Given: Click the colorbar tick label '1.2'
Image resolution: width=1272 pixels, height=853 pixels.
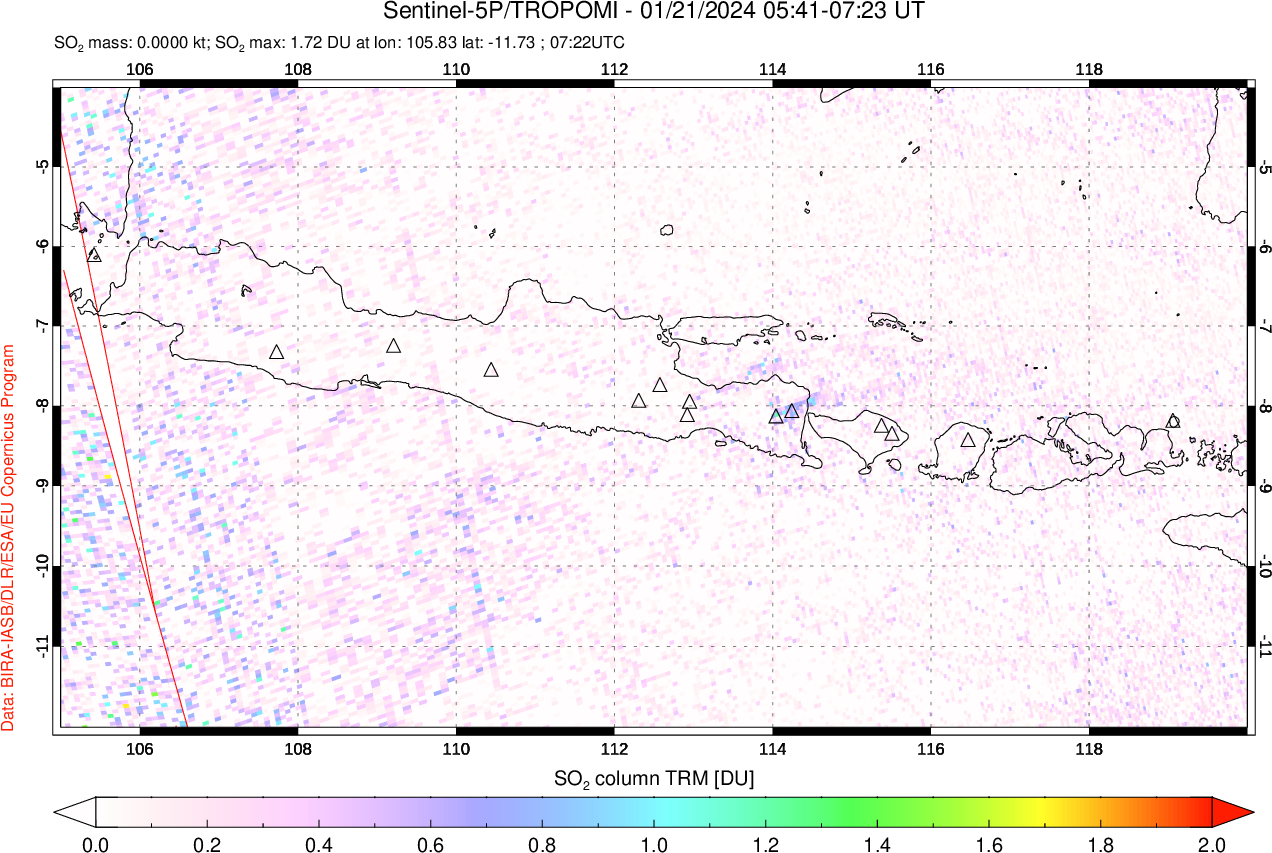Looking at the screenshot, I should pyautogui.click(x=766, y=843).
